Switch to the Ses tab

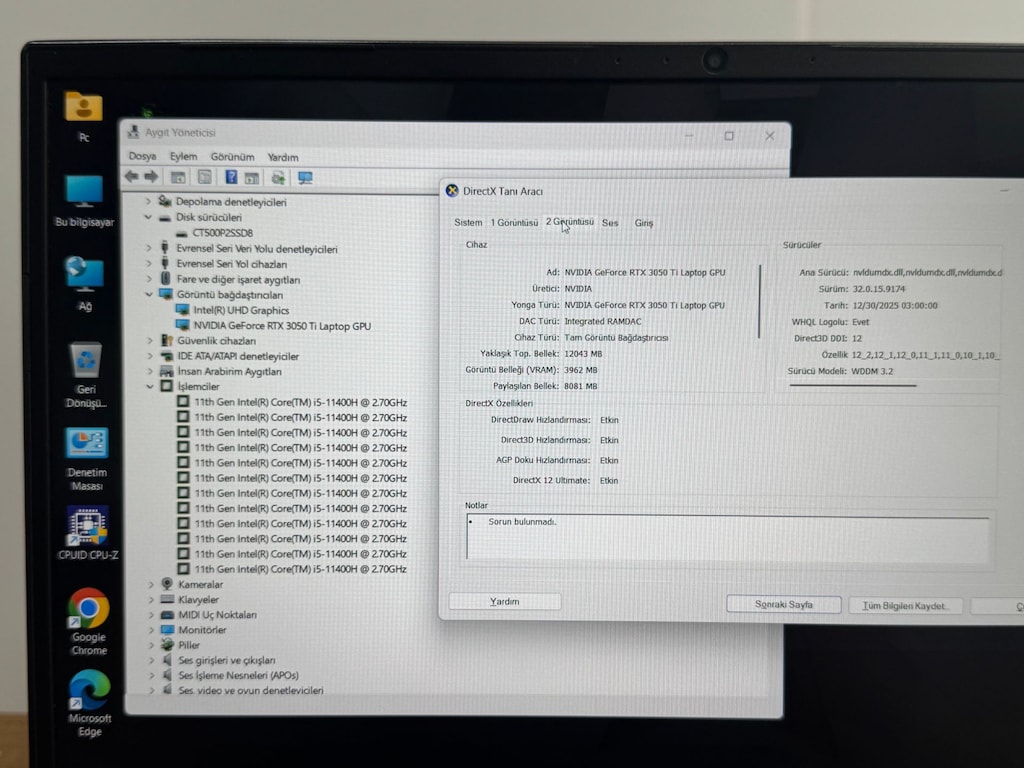[x=610, y=223]
